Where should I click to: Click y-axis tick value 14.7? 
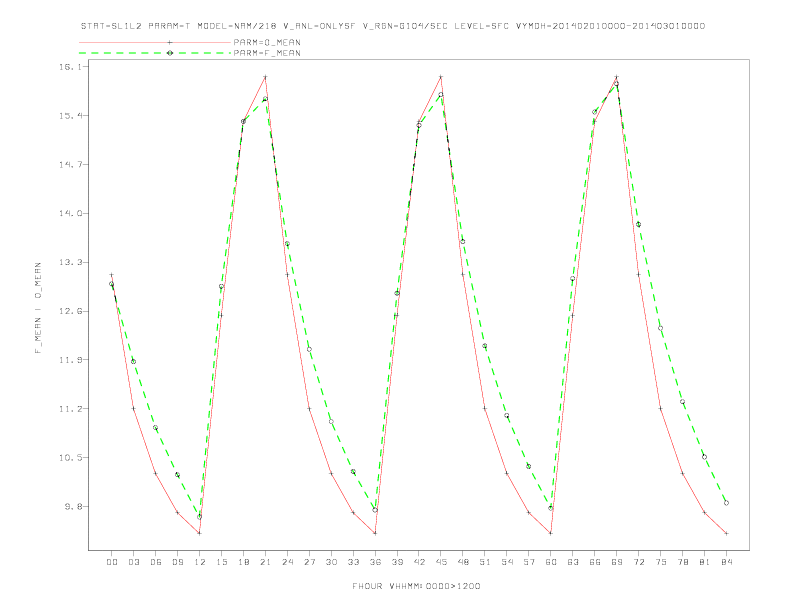(x=70, y=165)
